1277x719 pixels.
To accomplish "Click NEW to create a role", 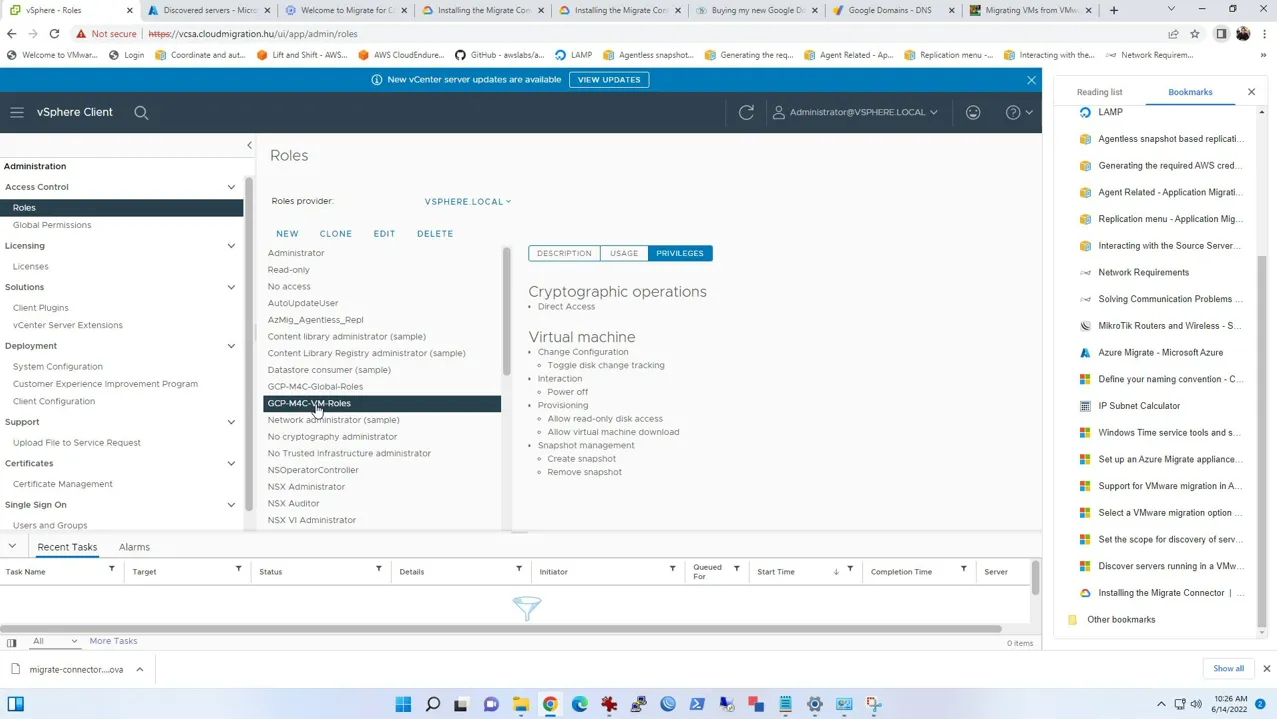I will (287, 234).
